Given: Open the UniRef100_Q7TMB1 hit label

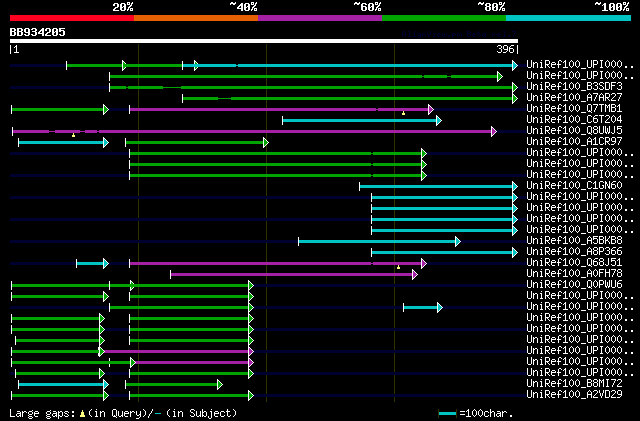Looking at the screenshot, I should (x=574, y=108).
